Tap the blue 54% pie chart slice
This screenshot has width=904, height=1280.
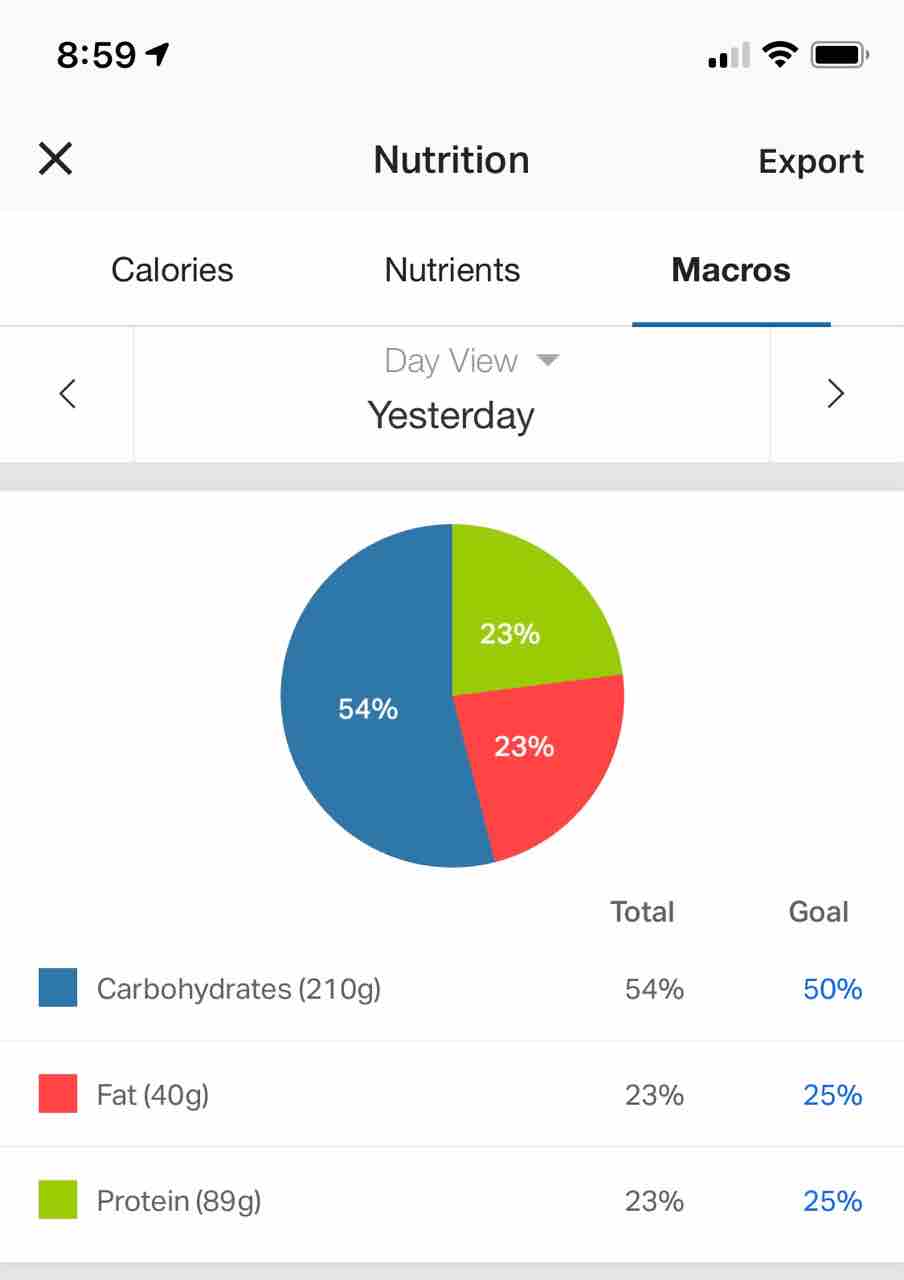click(x=366, y=709)
